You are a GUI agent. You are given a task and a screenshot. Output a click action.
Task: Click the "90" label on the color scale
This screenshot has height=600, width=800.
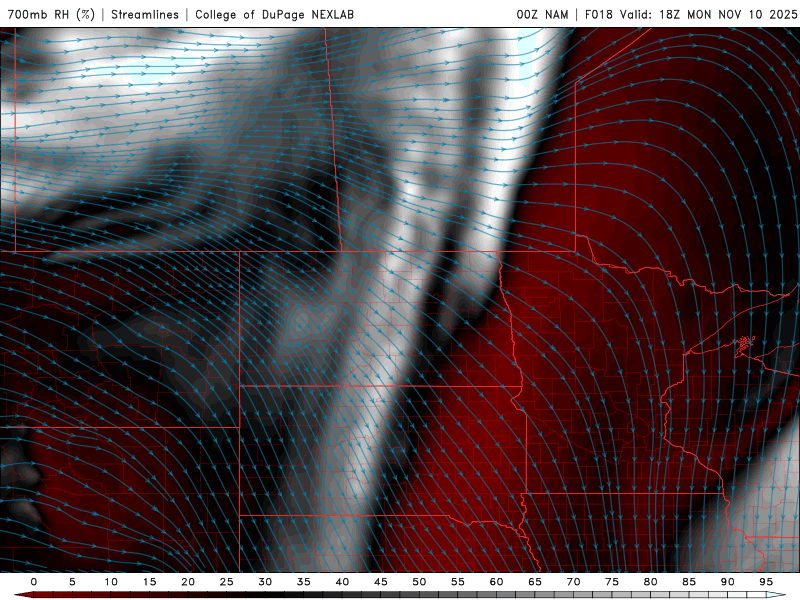coord(728,582)
